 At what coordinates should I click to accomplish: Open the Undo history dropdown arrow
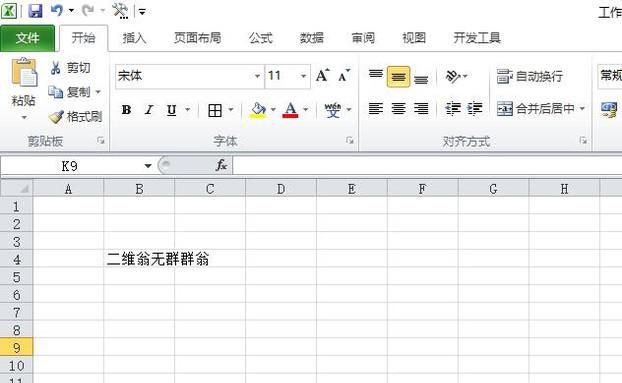[x=71, y=11]
